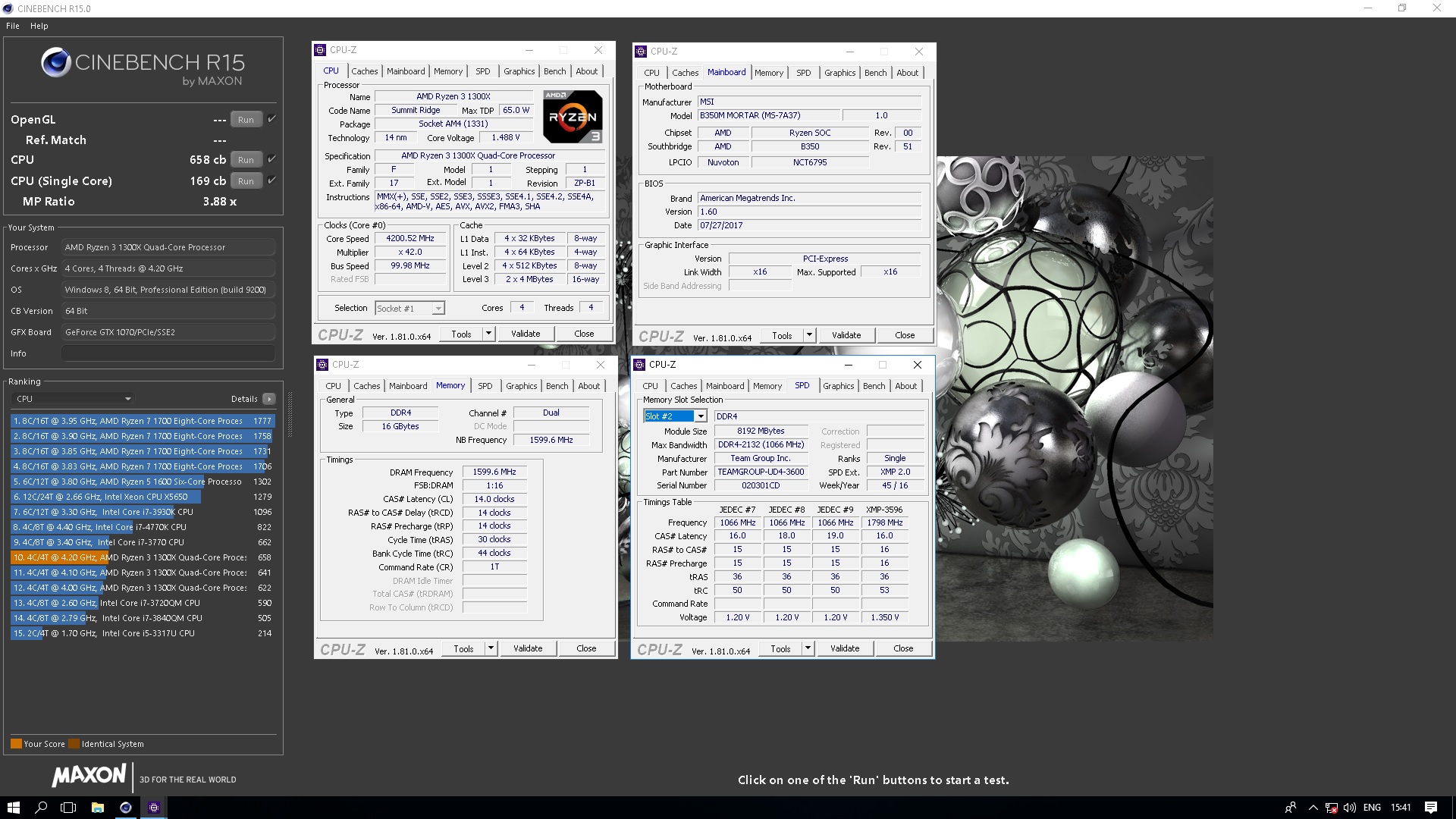
Task: Select ranking row 15 Core i5-3317U
Action: [142, 633]
